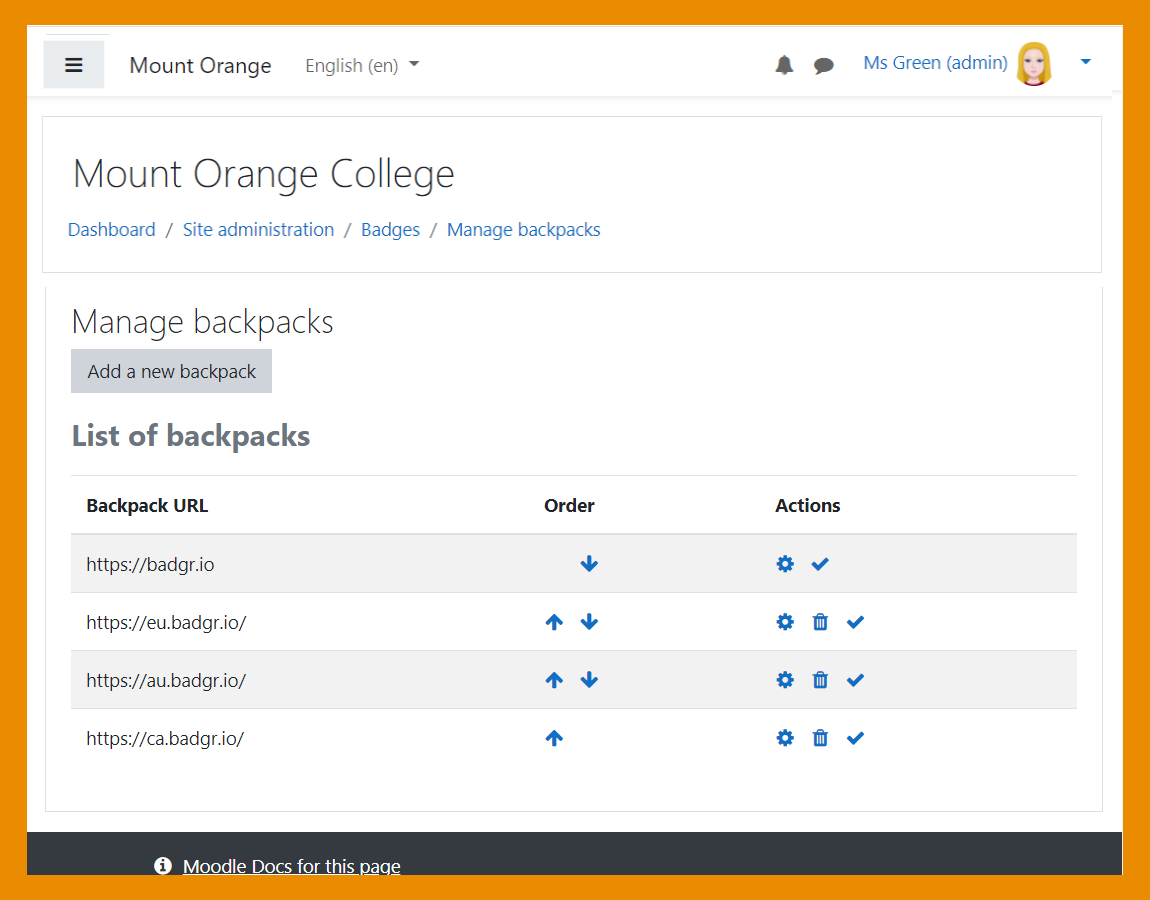Move https://ca.badgr.io/ up in the order
The image size is (1150, 900).
[554, 737]
